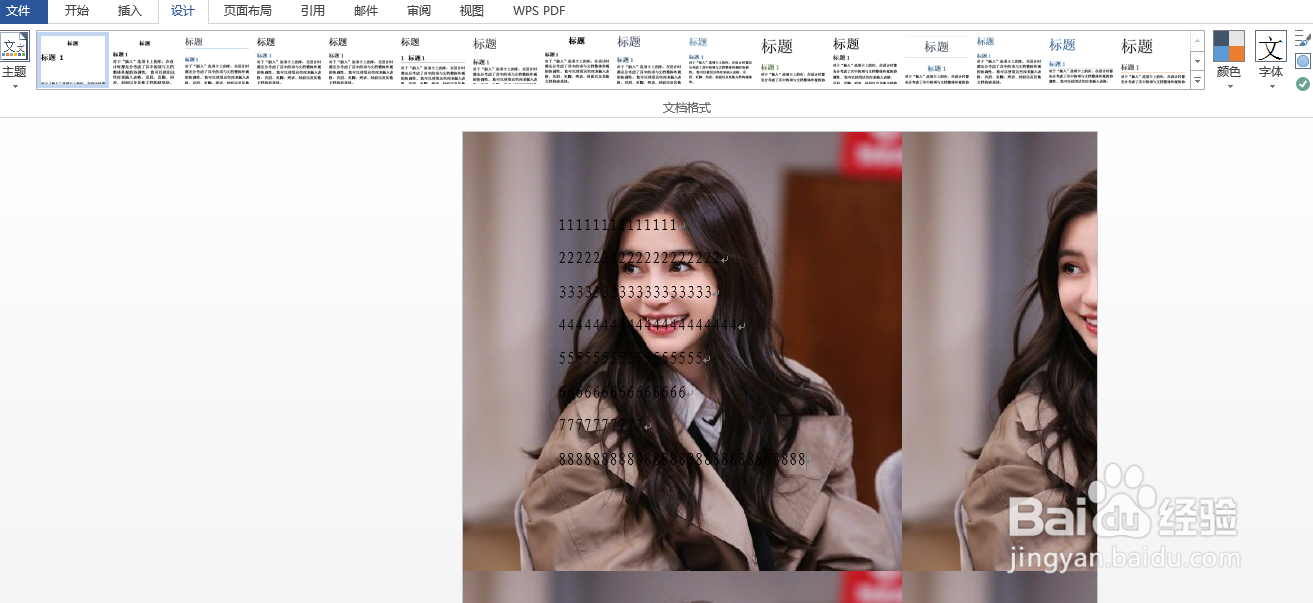Click style gallery scroll-down arrow
This screenshot has height=603, width=1313.
[x=1197, y=61]
